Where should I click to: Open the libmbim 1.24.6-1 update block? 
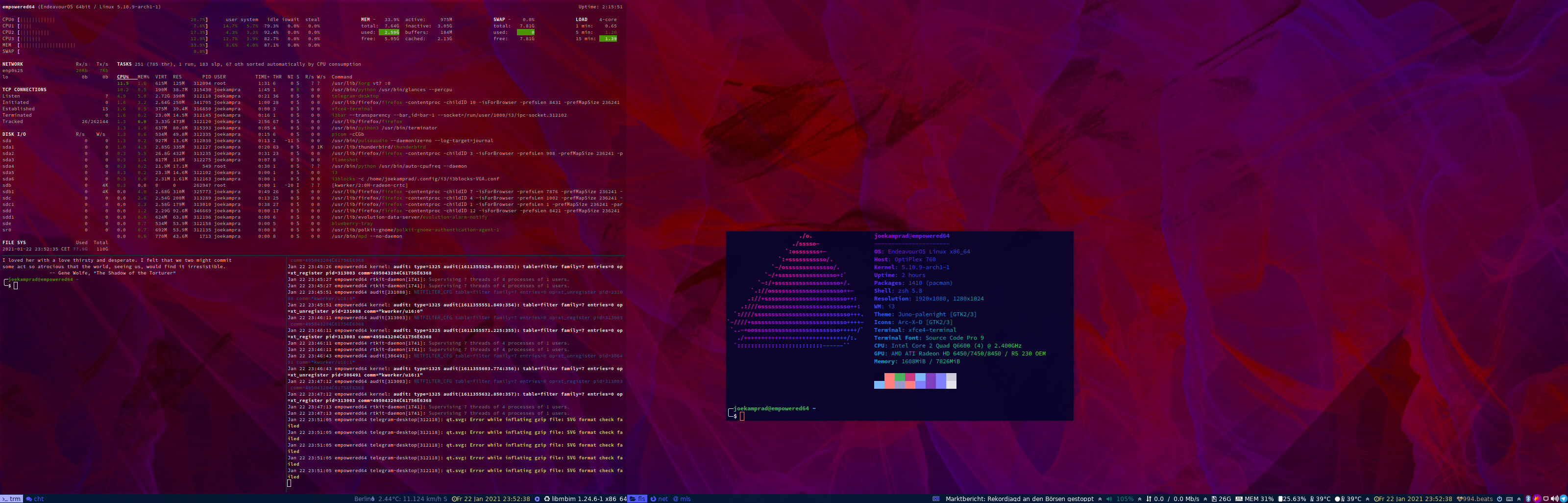click(586, 499)
